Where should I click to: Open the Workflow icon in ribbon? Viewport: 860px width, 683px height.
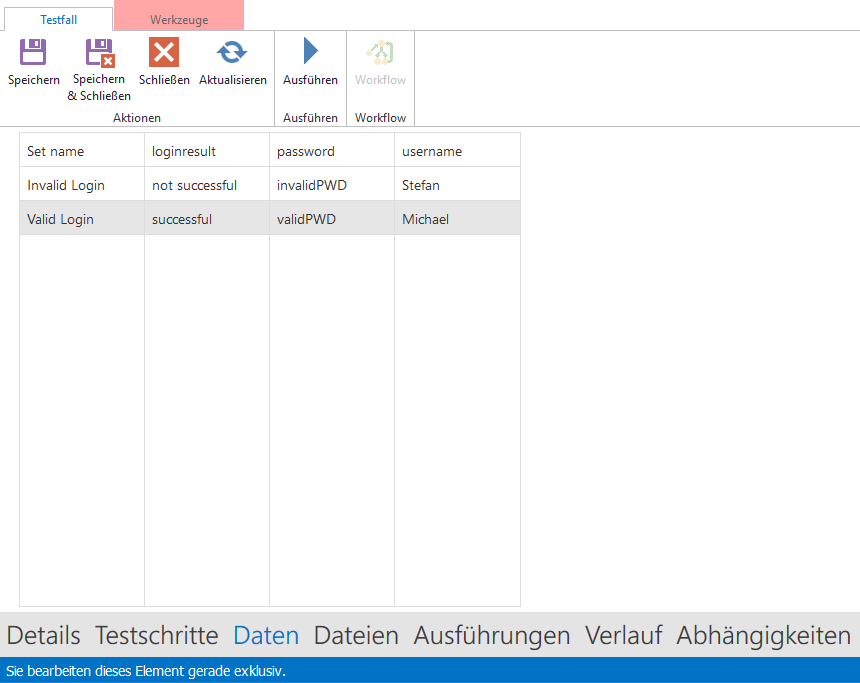[380, 53]
